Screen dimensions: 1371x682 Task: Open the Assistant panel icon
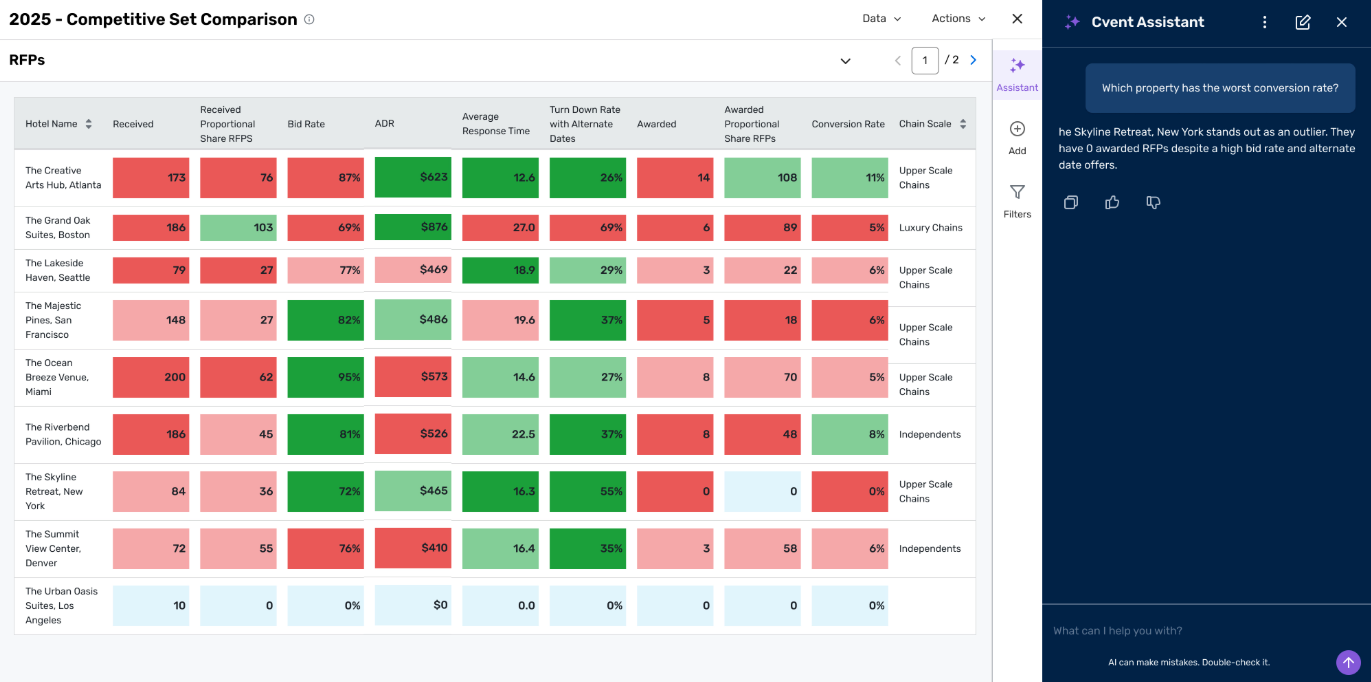click(x=1017, y=66)
